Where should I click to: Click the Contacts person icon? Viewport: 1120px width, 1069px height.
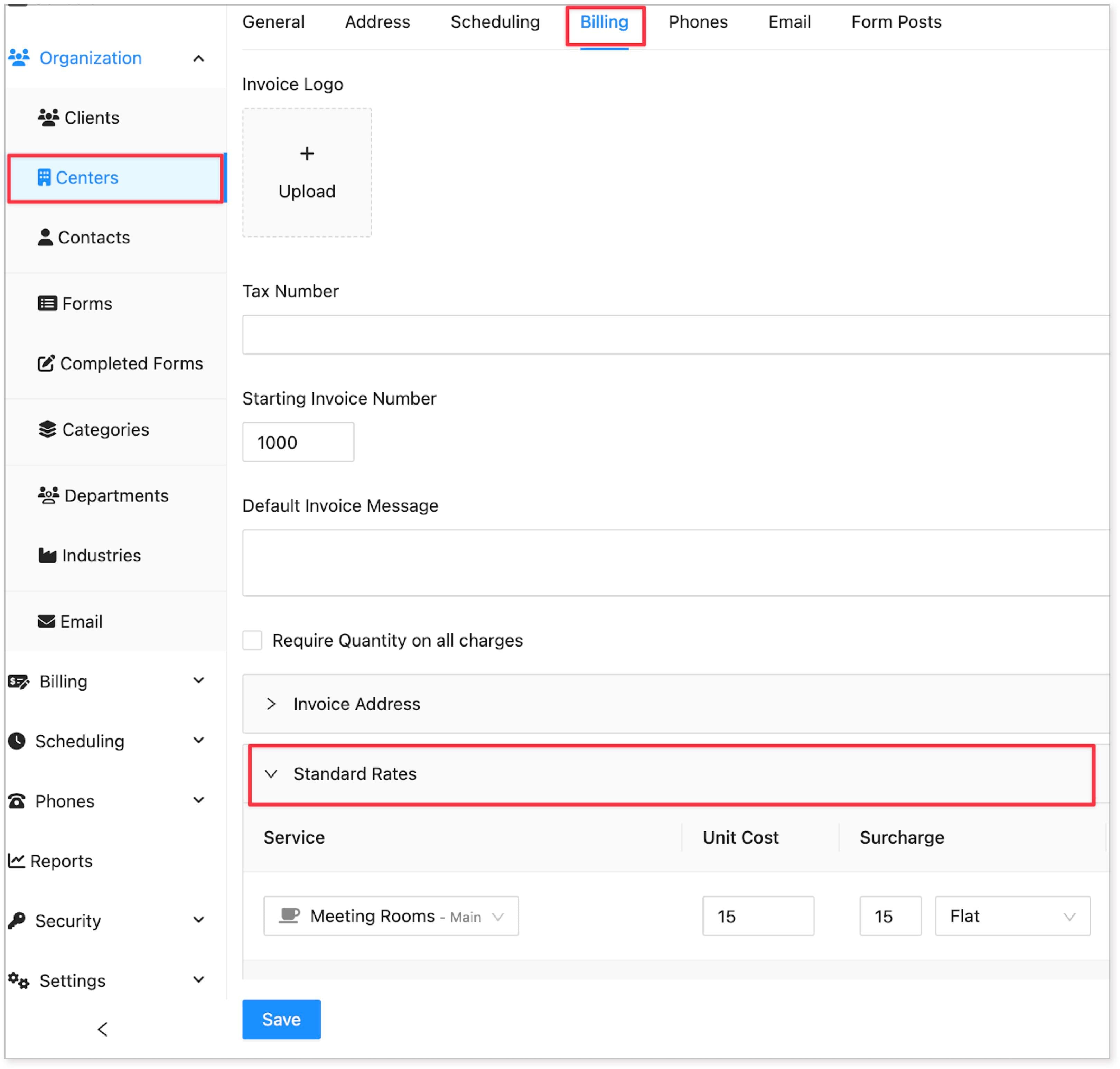[45, 237]
